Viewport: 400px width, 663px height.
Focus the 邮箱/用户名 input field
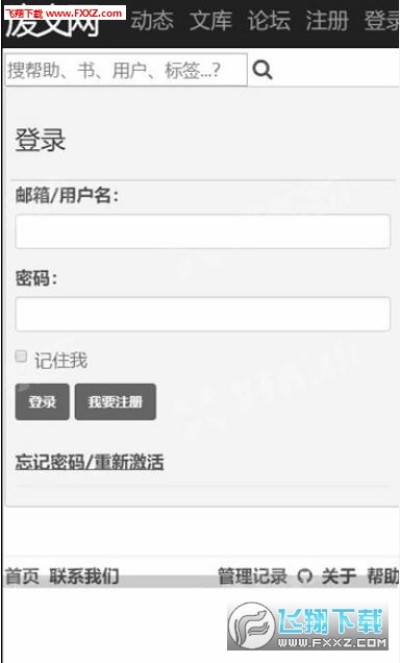tap(203, 231)
